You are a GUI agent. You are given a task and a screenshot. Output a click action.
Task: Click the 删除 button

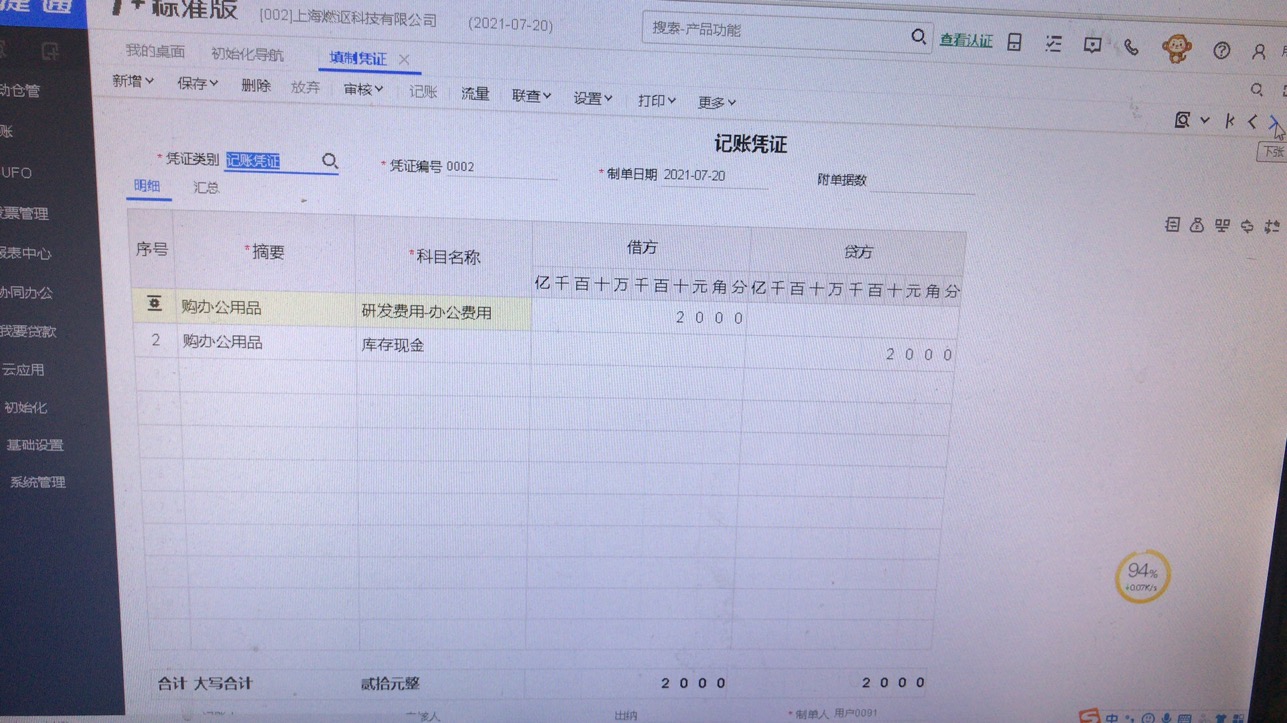click(x=256, y=86)
